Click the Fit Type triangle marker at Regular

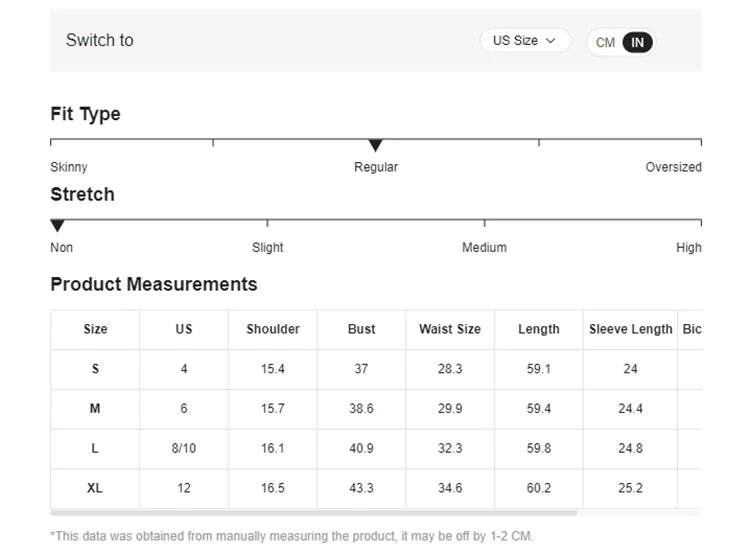click(x=376, y=146)
